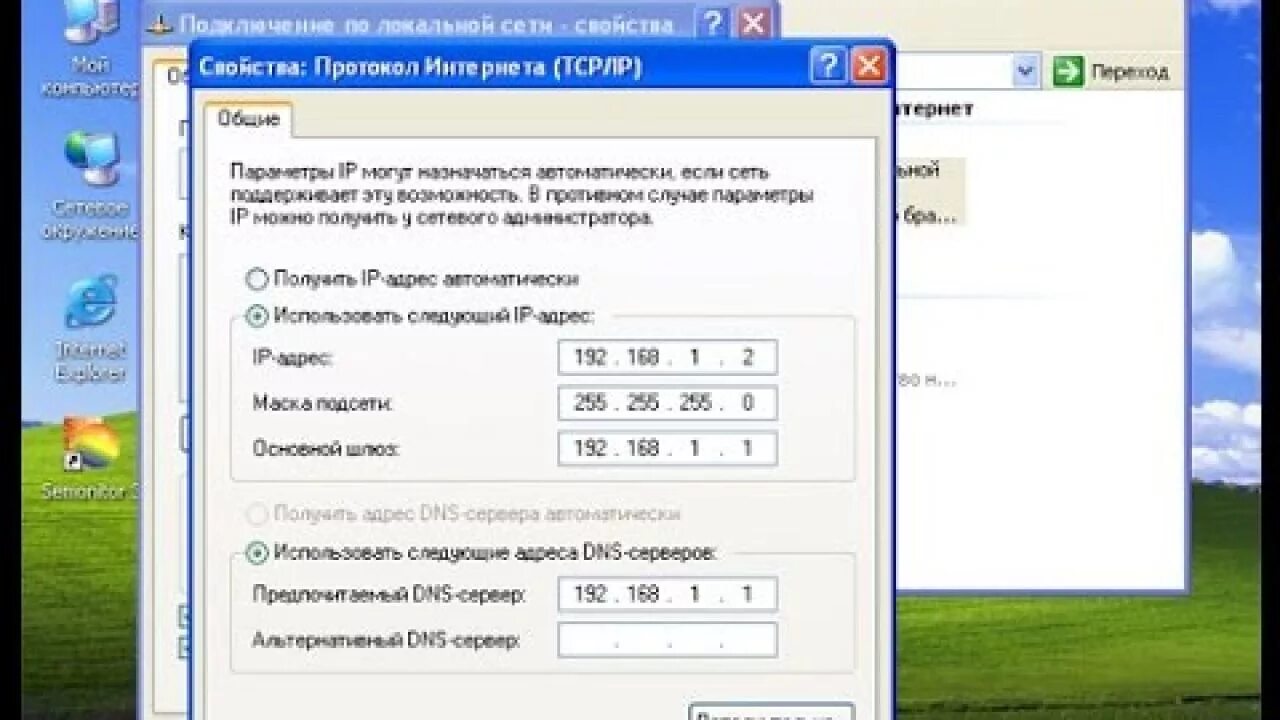1280x720 pixels.
Task: Open the address bar dropdown beside Переход
Action: pyautogui.click(x=1027, y=71)
